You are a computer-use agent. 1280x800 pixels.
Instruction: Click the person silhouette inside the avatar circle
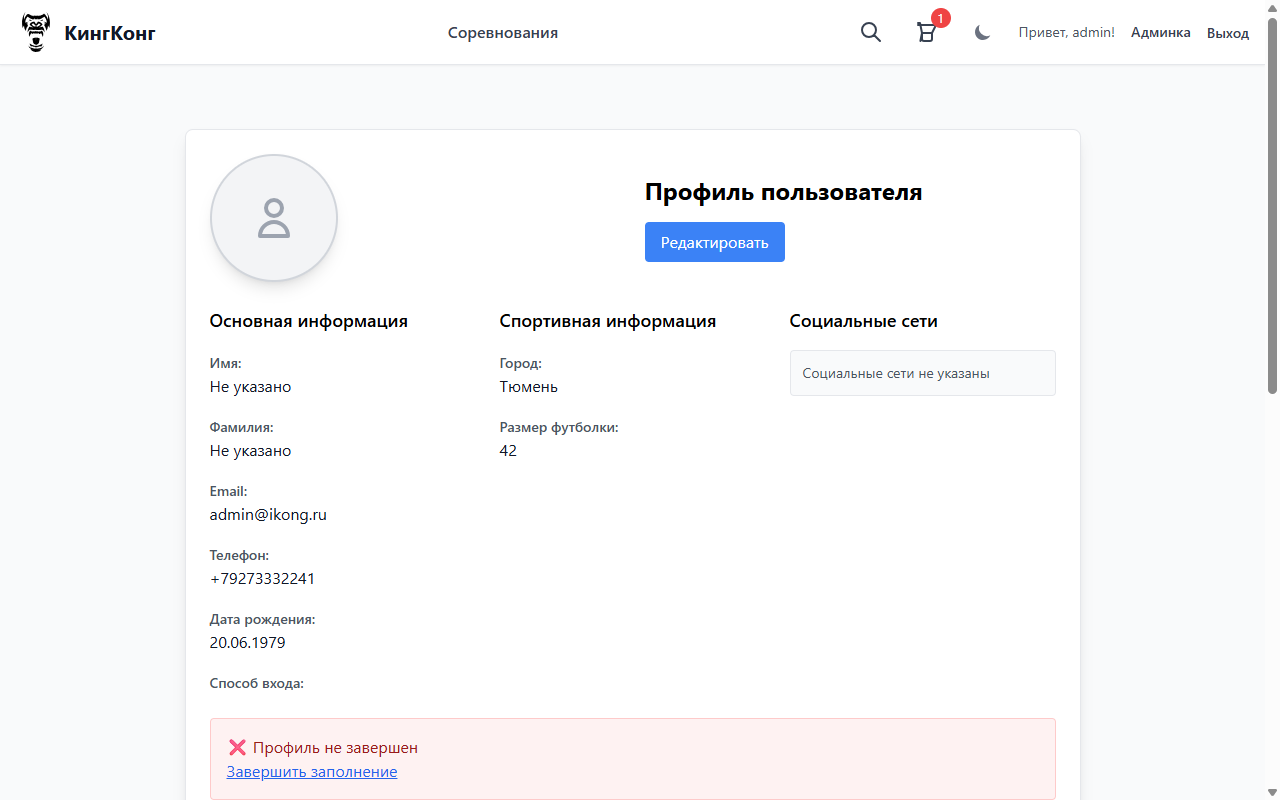coord(273,218)
